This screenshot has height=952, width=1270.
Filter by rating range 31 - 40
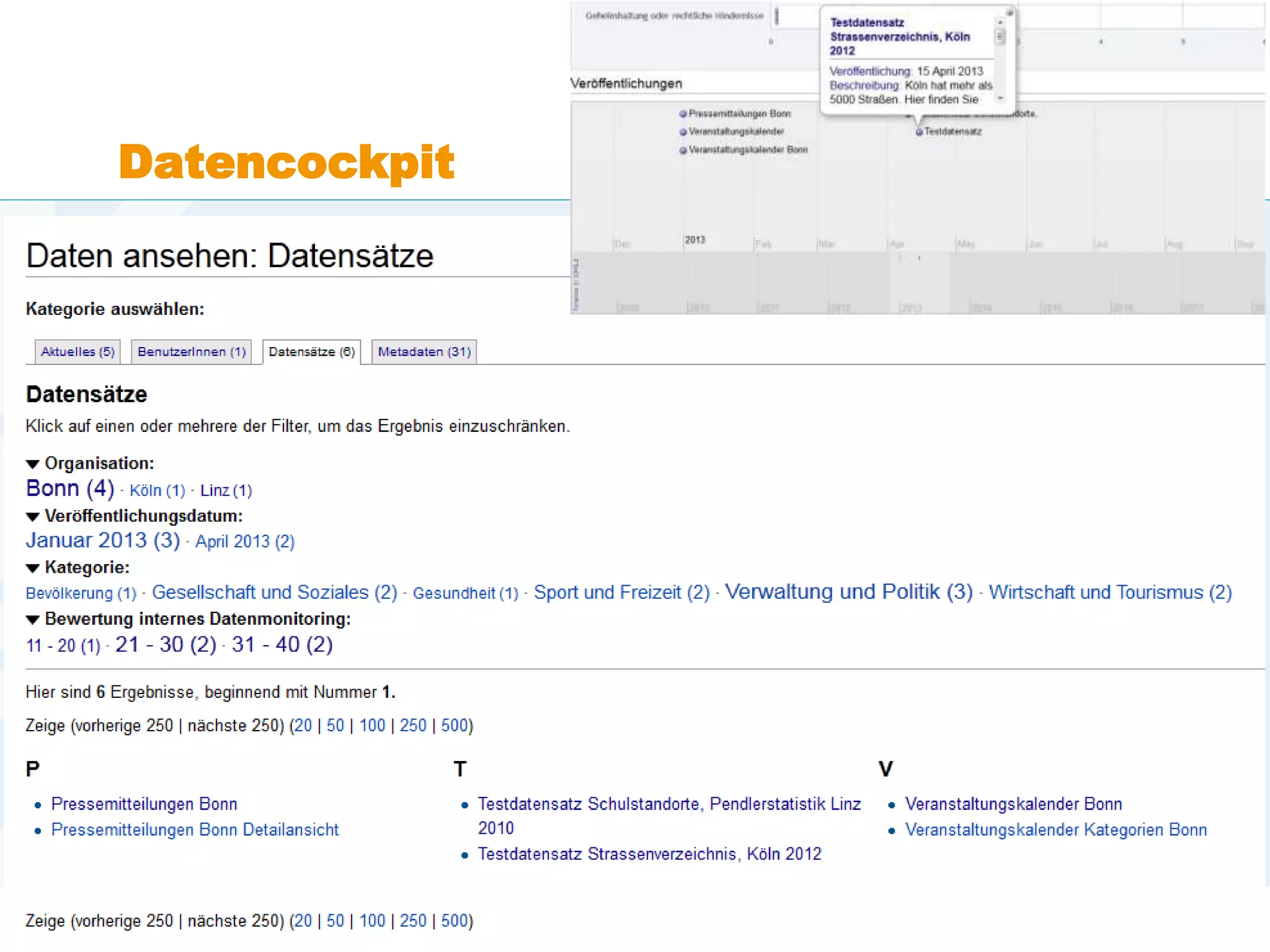click(282, 645)
